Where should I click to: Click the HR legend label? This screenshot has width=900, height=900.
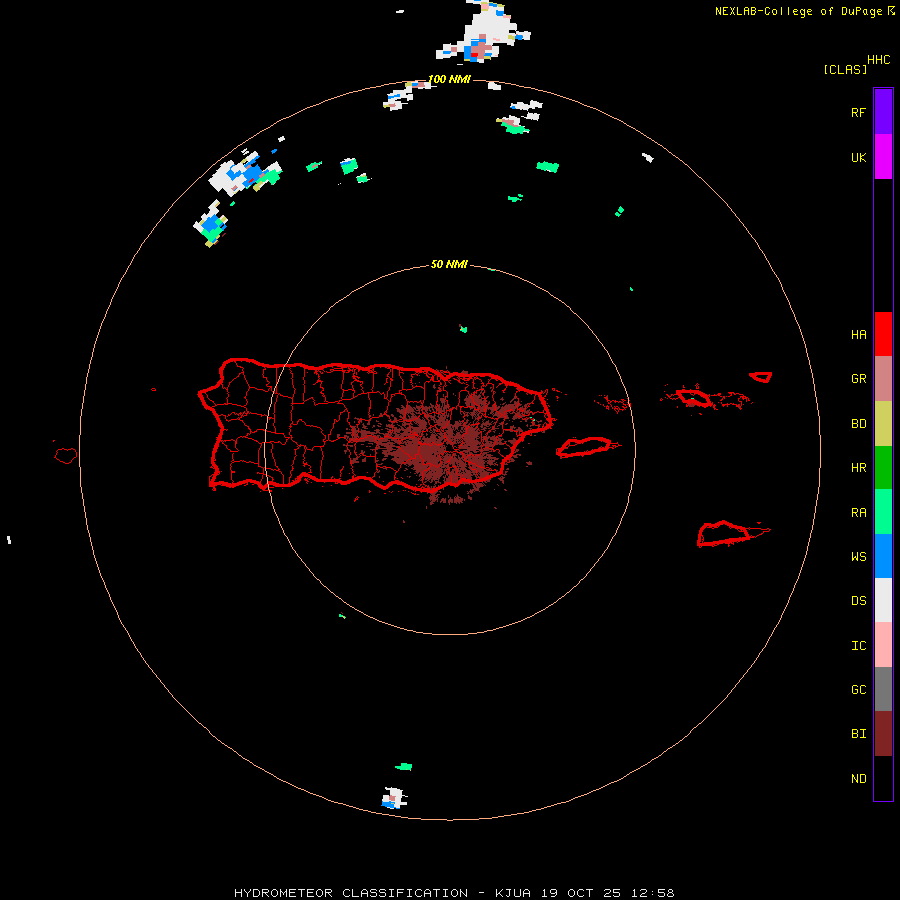click(858, 468)
